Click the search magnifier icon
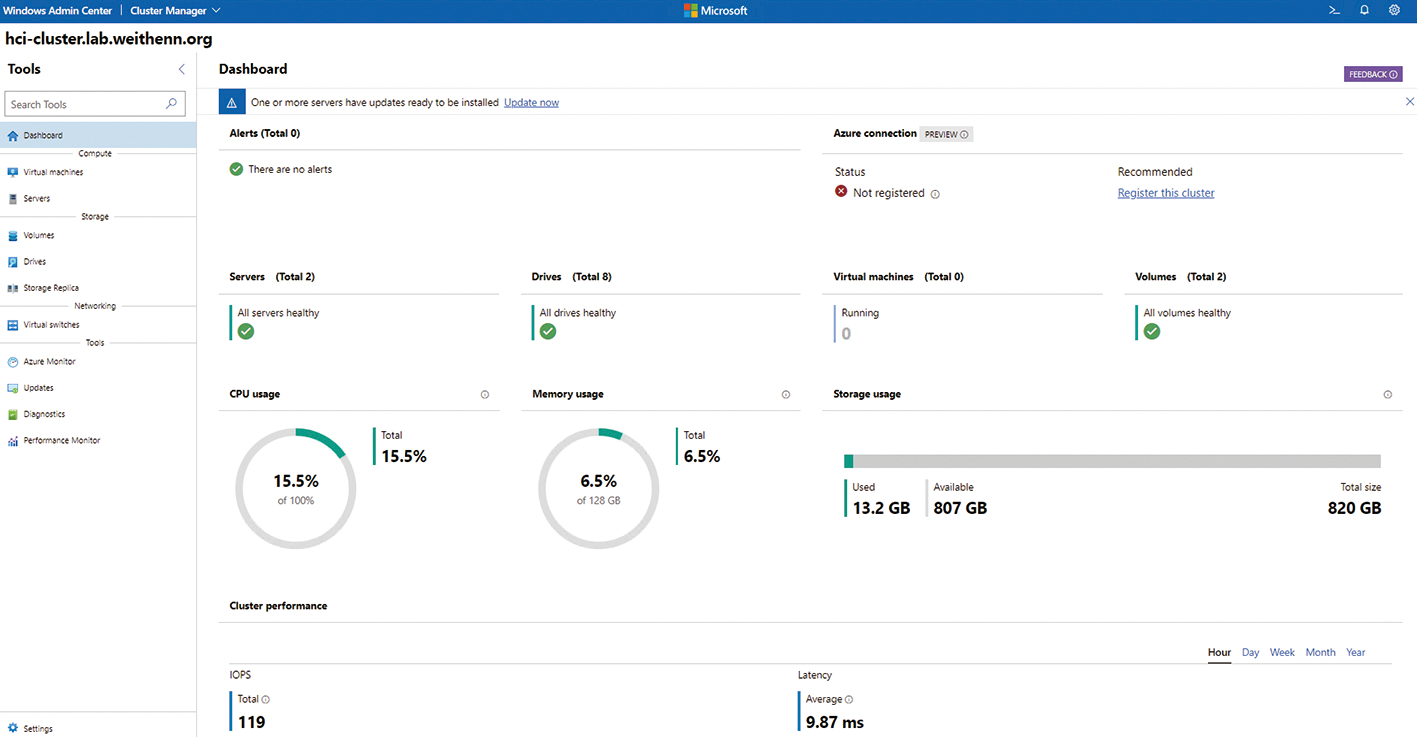1417x737 pixels. coord(171,103)
